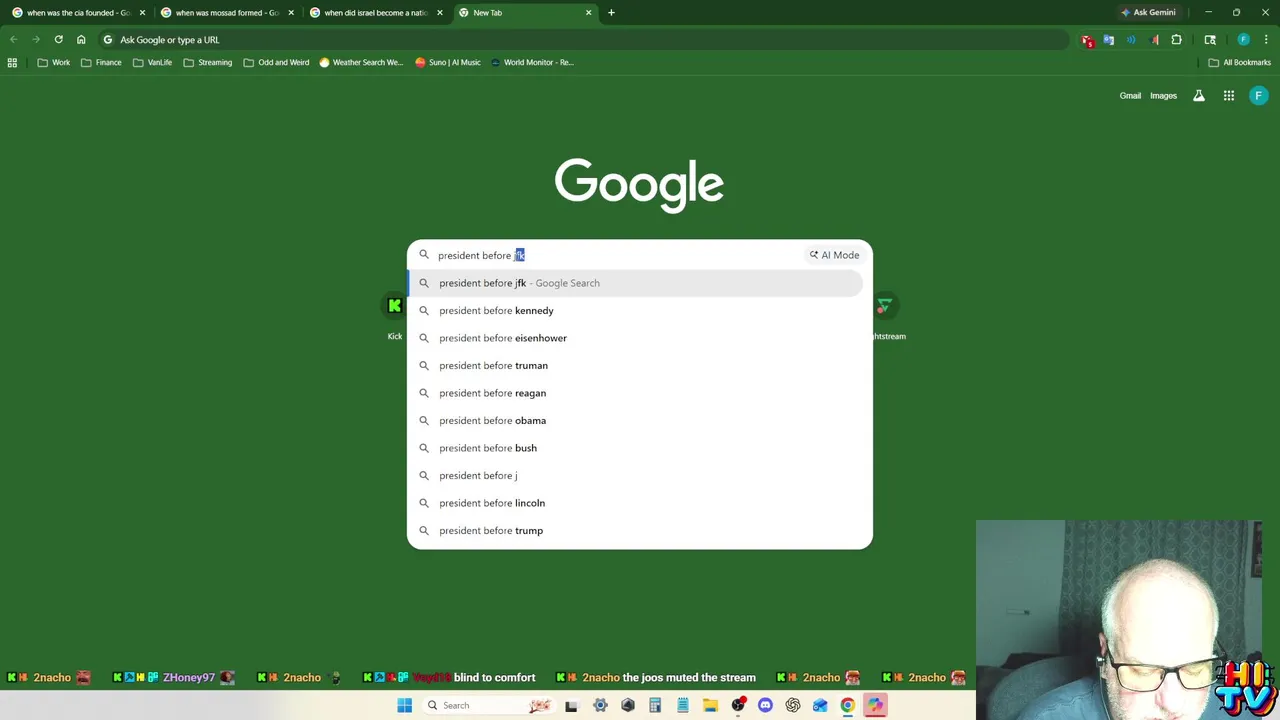Open the Work bookmarks folder
This screenshot has width=1280, height=720.
[x=54, y=62]
